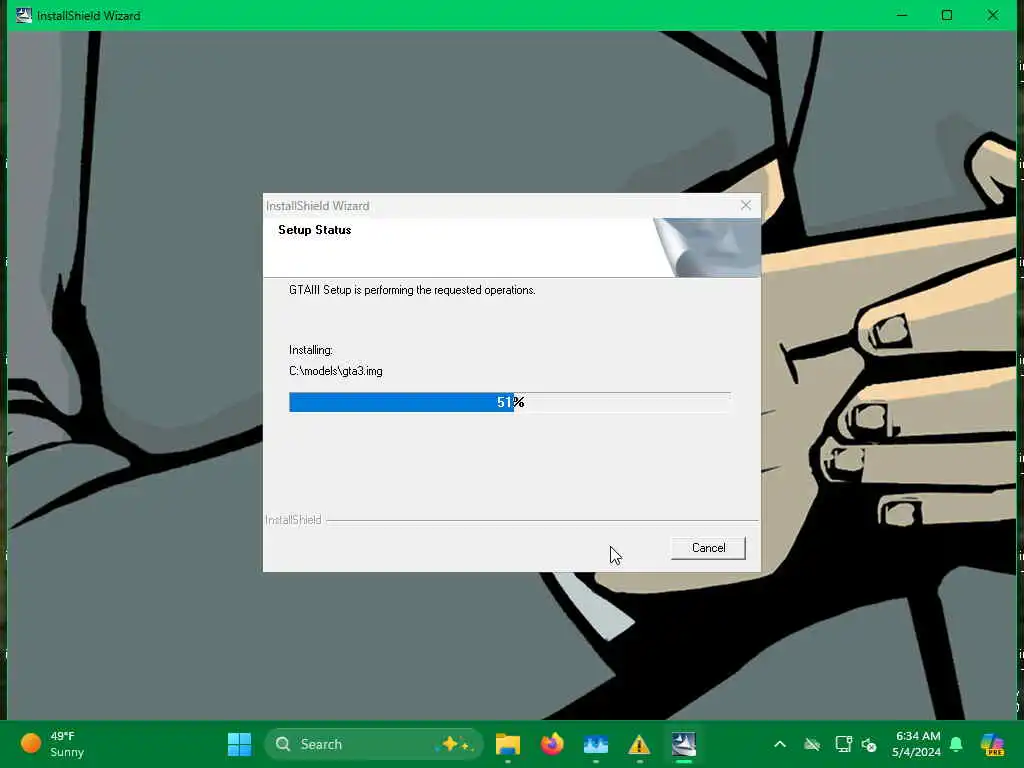Open the network status tray icon
This screenshot has width=1024, height=768.
[843, 744]
